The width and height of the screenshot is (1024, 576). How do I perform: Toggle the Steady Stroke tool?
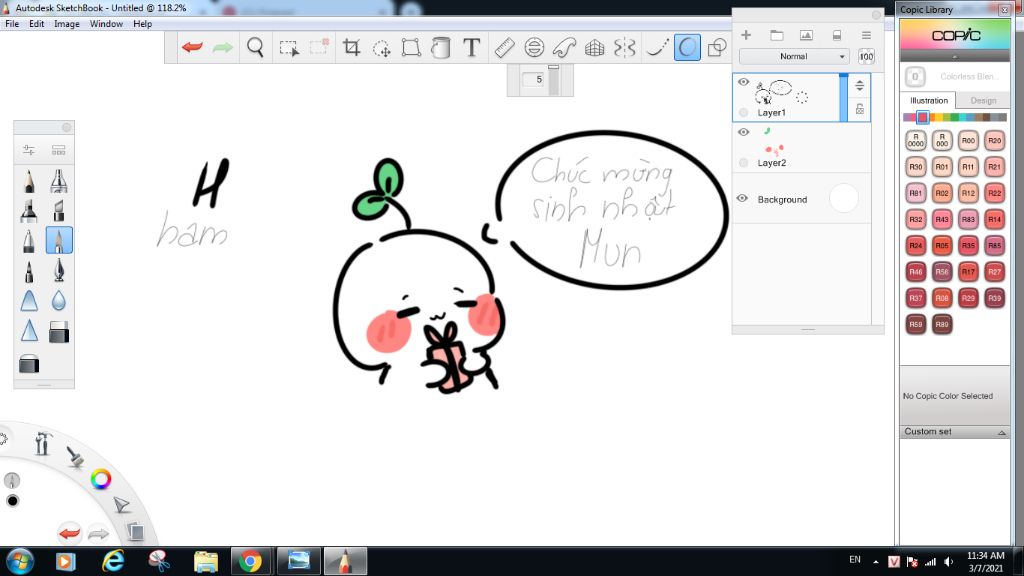pos(657,48)
